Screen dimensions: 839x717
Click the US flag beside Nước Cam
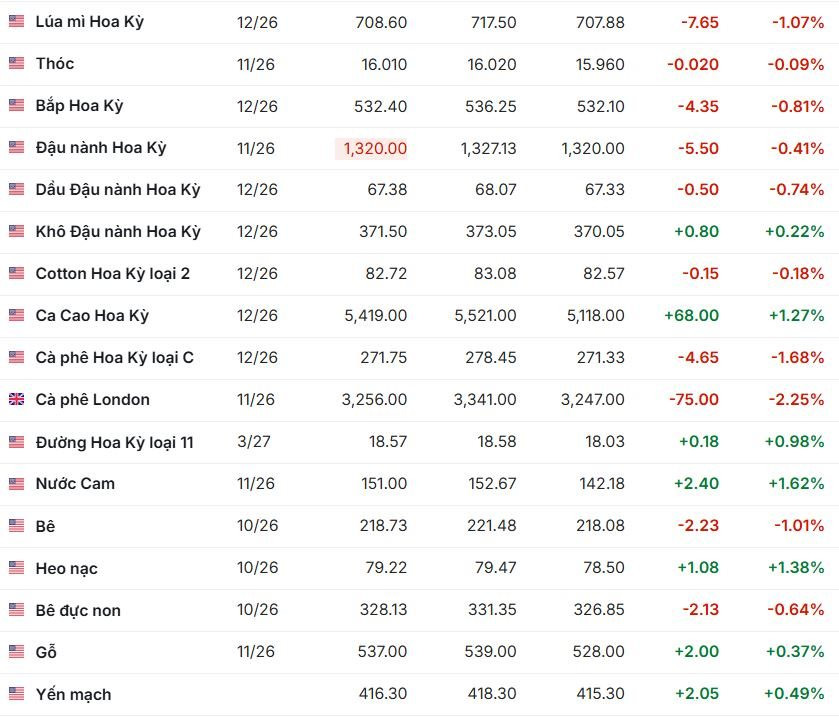tap(17, 484)
